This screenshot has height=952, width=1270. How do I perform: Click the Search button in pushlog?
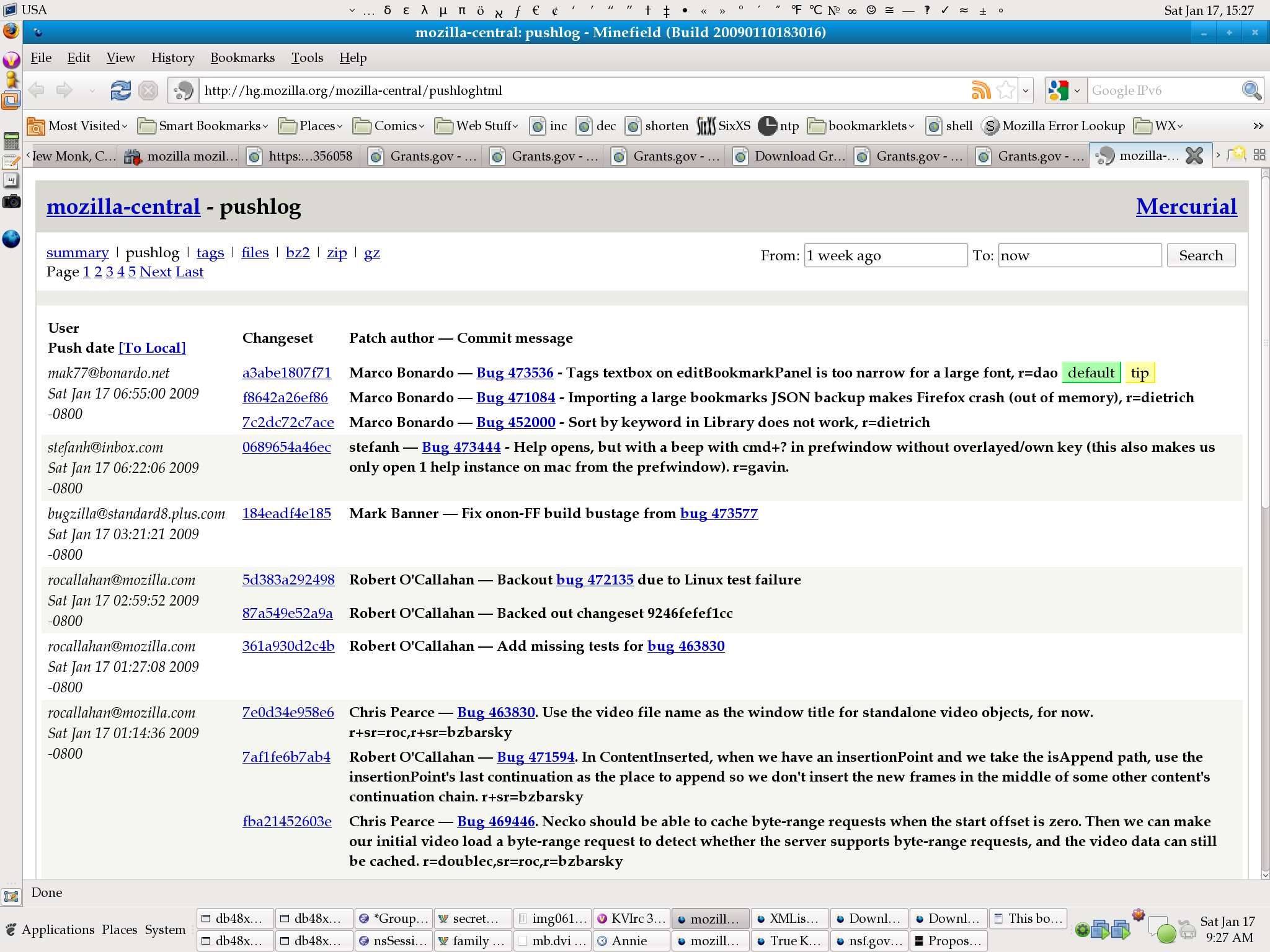1201,255
